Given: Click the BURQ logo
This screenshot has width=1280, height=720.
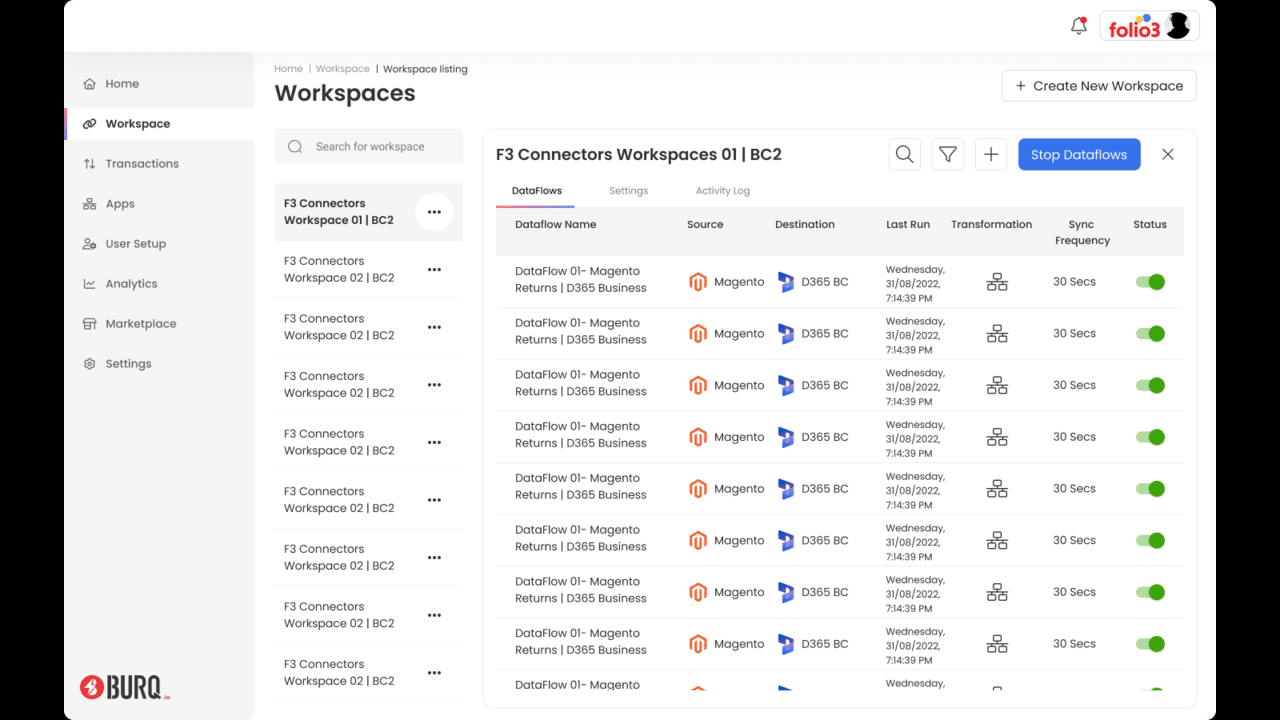Looking at the screenshot, I should pos(125,687).
